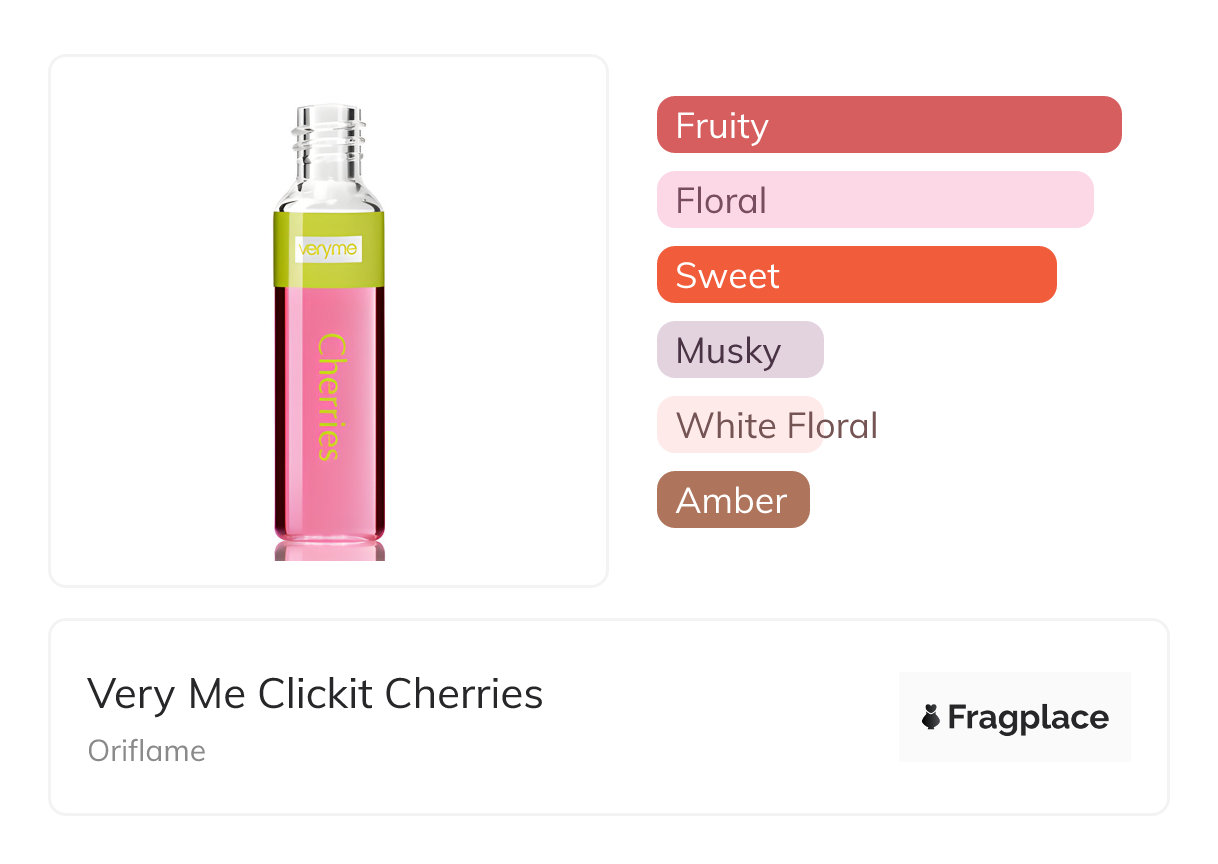Select the White Floral accord bar
This screenshot has height=864, width=1218.
click(x=739, y=425)
